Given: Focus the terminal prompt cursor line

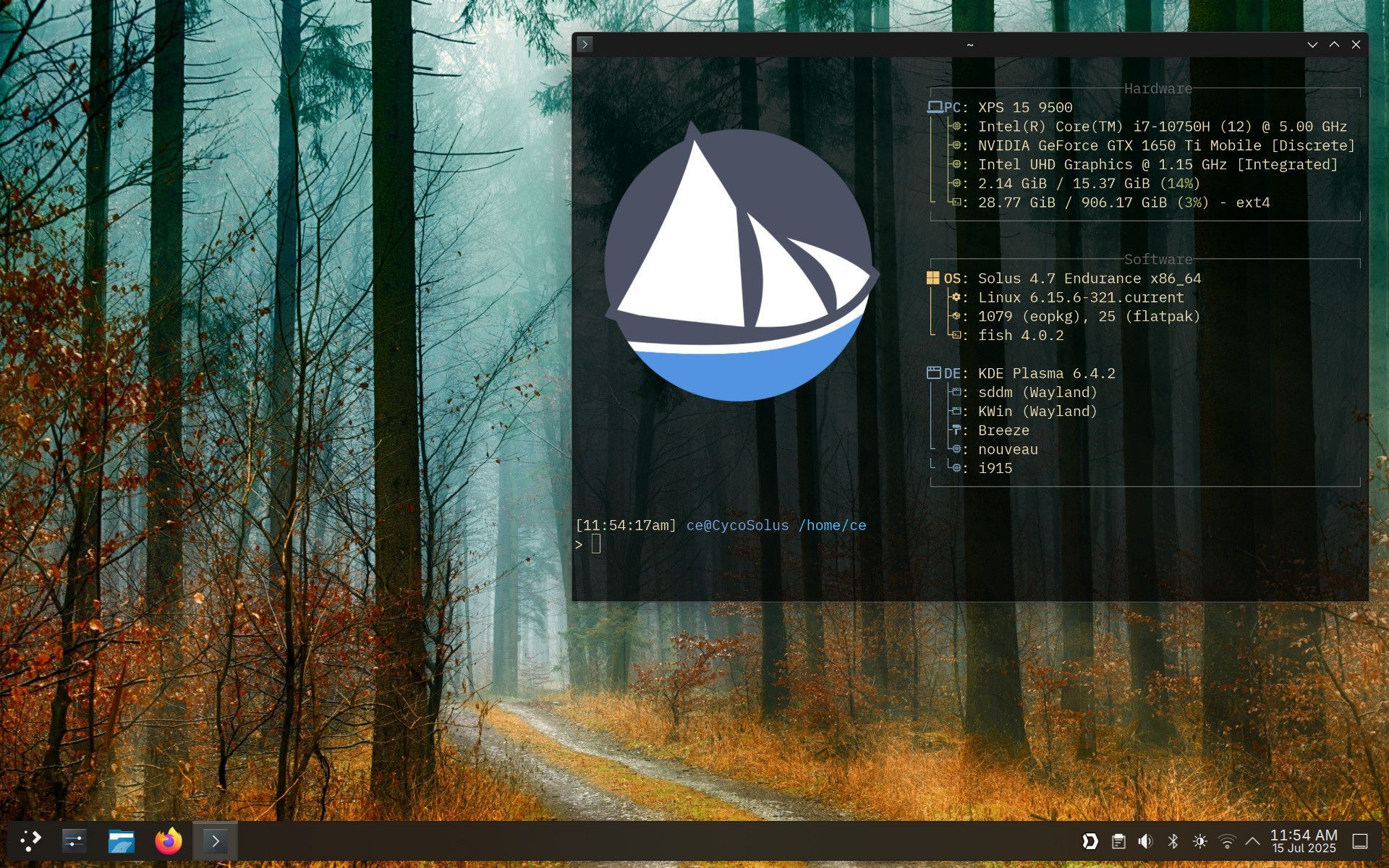Looking at the screenshot, I should (596, 545).
